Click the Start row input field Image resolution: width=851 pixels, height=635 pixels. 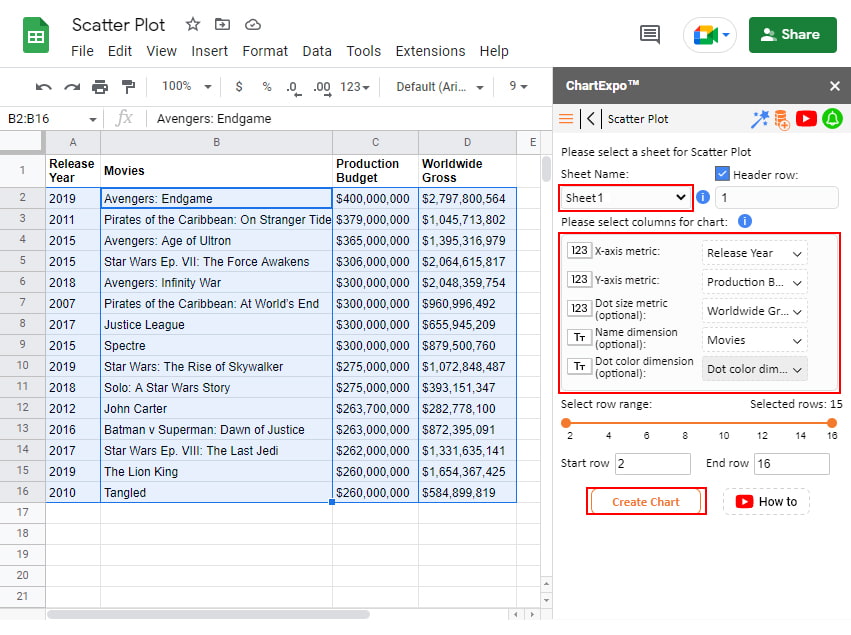coord(654,464)
